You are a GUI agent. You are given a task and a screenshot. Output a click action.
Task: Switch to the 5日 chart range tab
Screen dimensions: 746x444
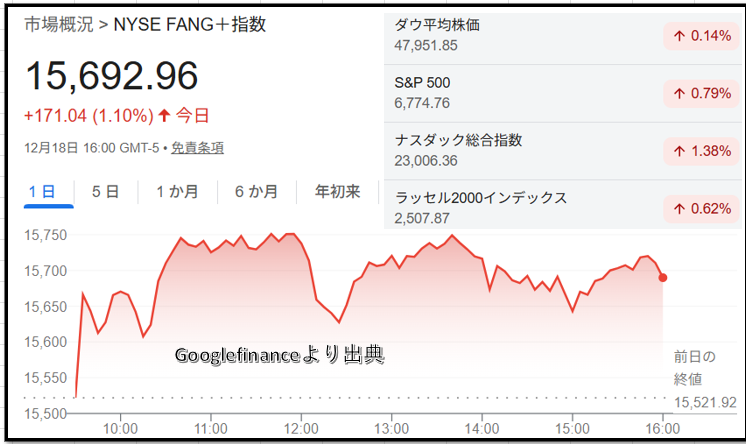[105, 191]
